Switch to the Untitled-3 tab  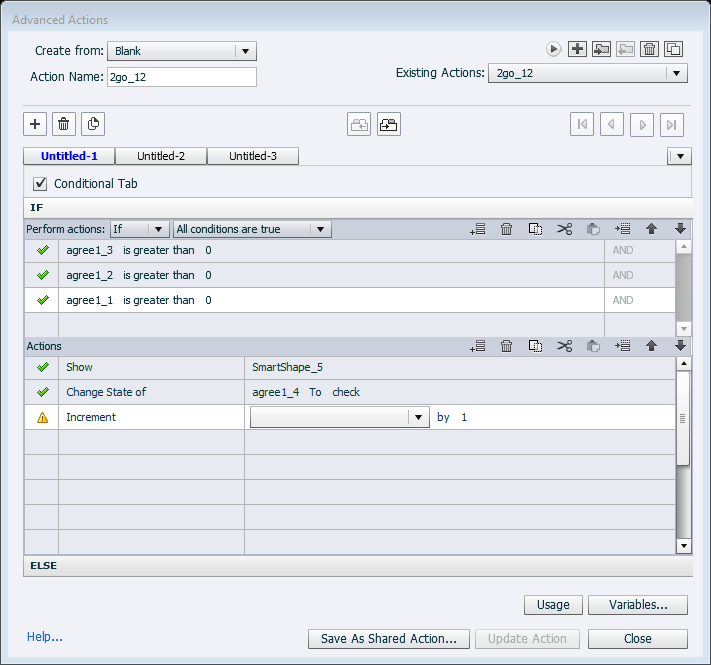[253, 156]
